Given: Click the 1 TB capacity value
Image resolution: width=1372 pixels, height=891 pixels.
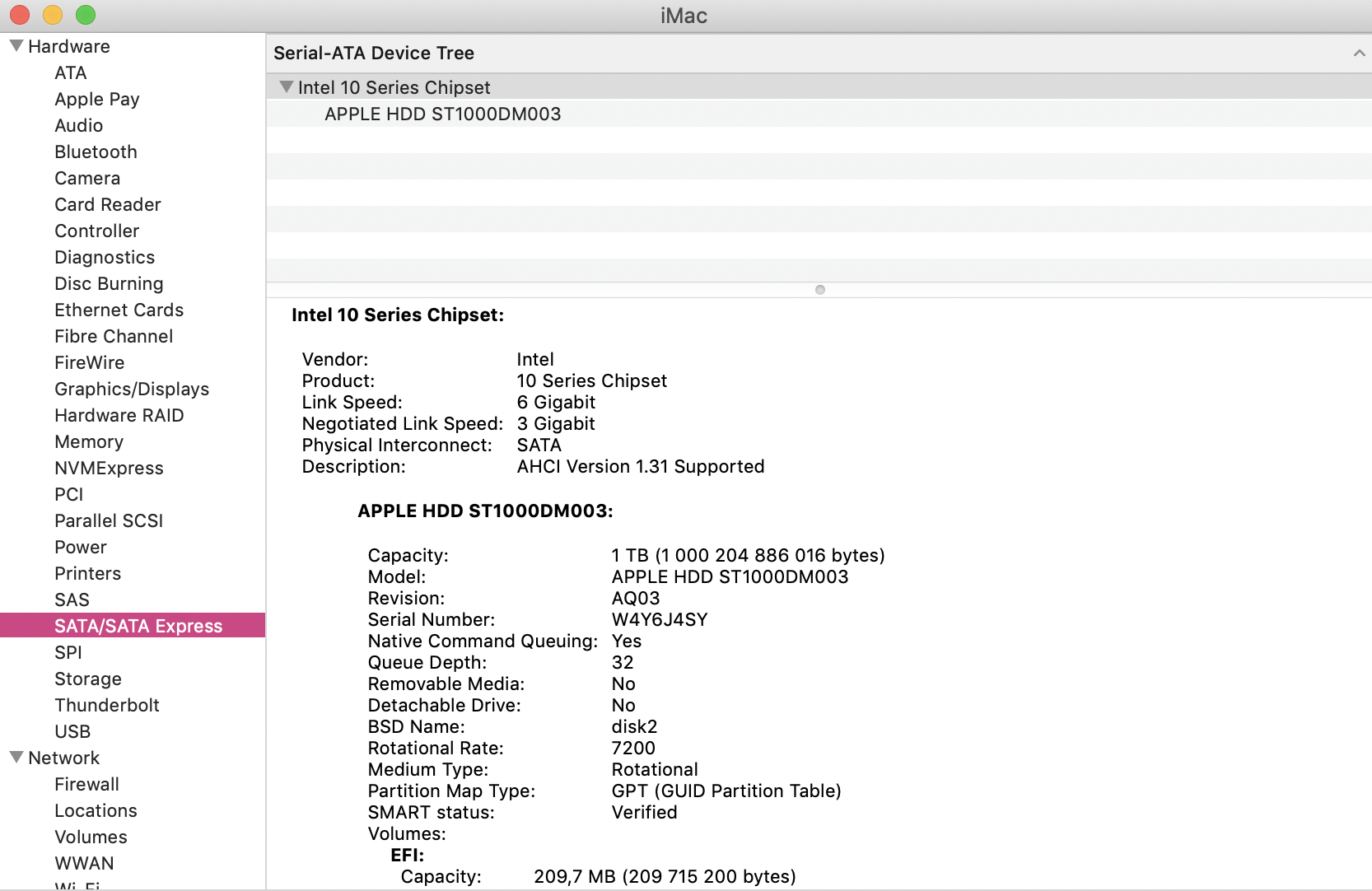Looking at the screenshot, I should pos(749,555).
